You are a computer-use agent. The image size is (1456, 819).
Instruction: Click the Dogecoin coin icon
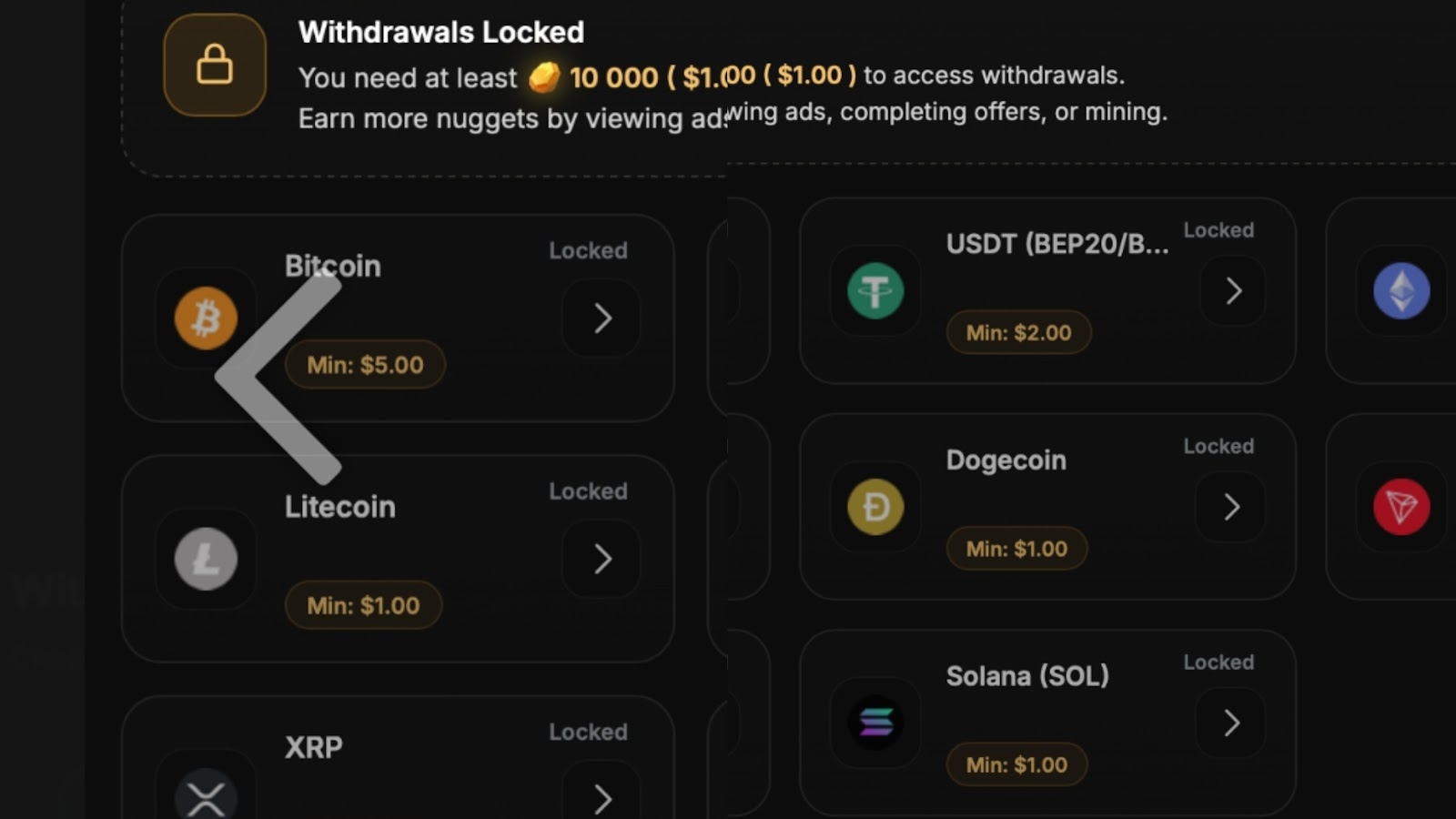875,507
